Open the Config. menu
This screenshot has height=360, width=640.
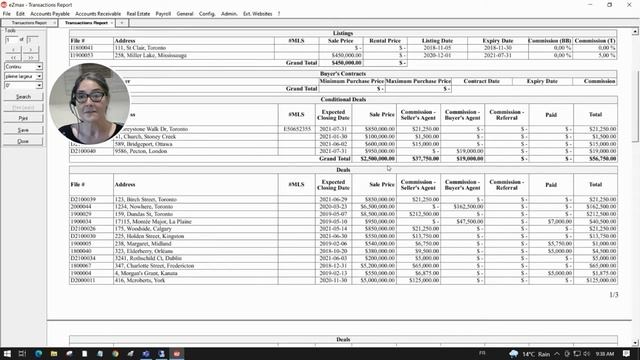point(207,13)
